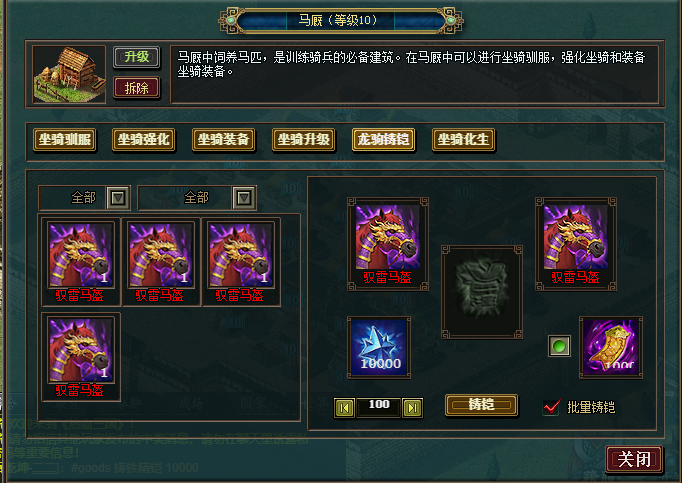682x483 pixels.
Task: Click the right 驭雷马盔 forging slot
Action: (575, 244)
